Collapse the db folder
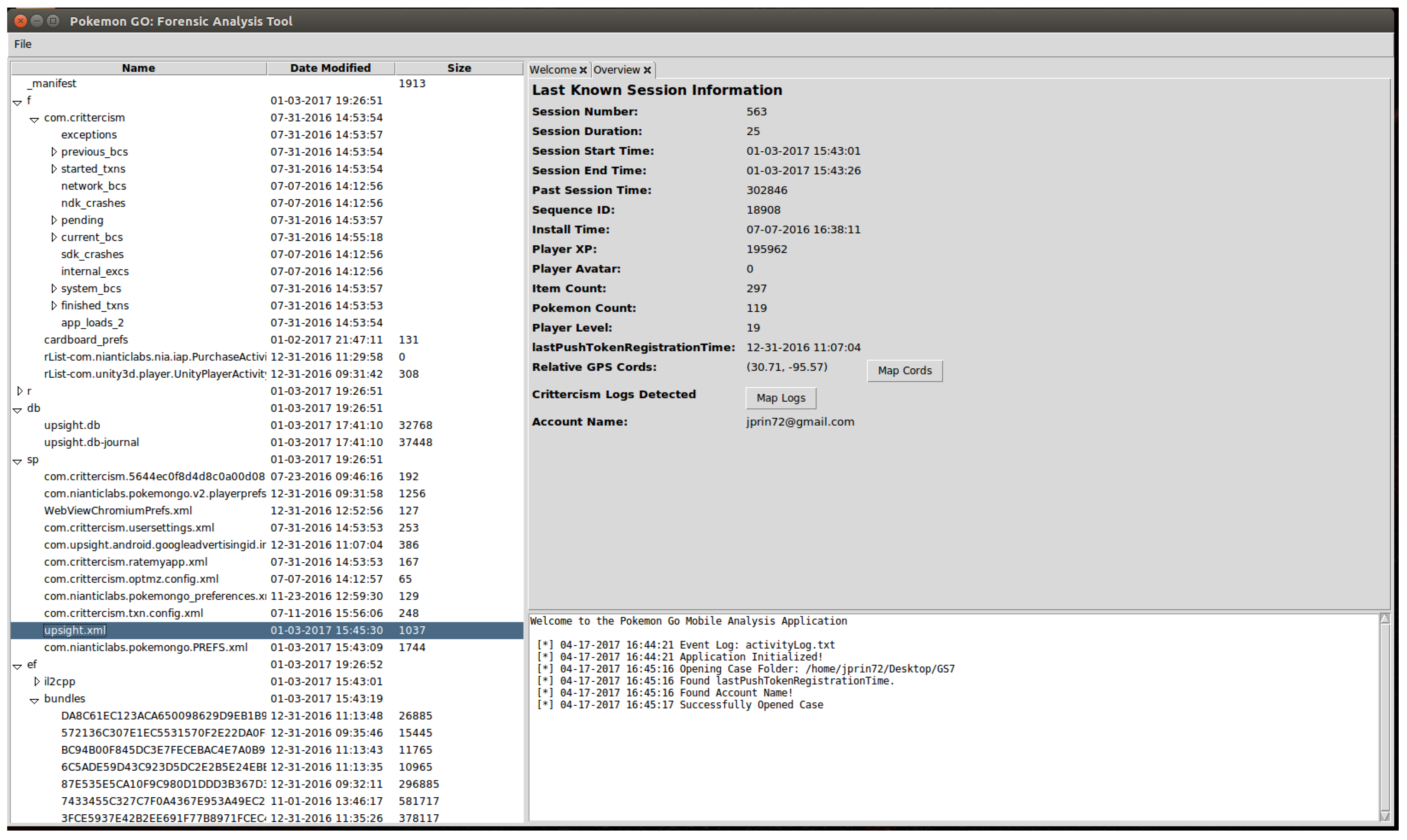Image resolution: width=1407 pixels, height=840 pixels. (x=17, y=411)
